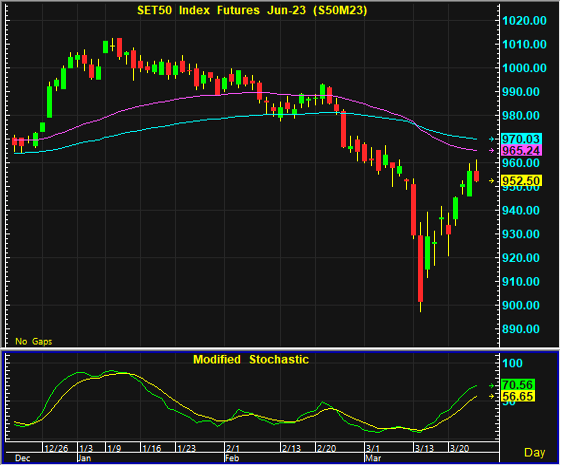561x466 pixels.
Task: Click the 900.00 price axis label
Action: click(521, 305)
